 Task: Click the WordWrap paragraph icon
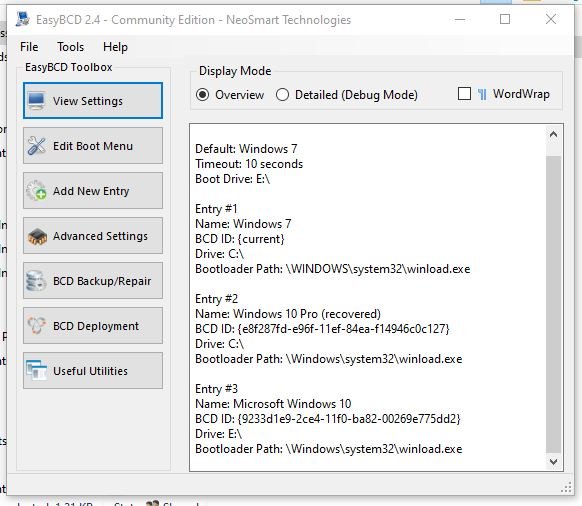click(x=482, y=95)
